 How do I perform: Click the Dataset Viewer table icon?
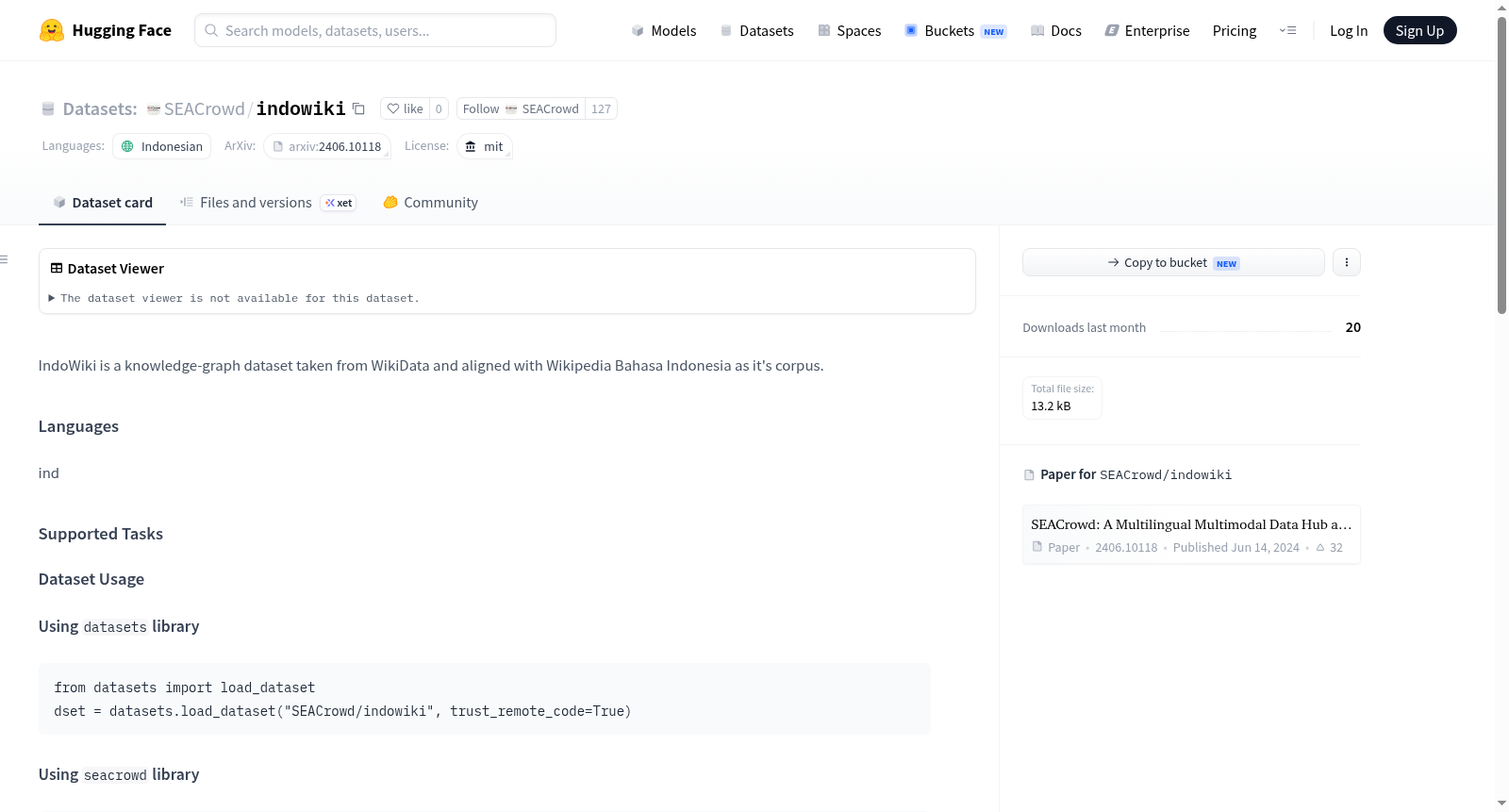point(57,269)
